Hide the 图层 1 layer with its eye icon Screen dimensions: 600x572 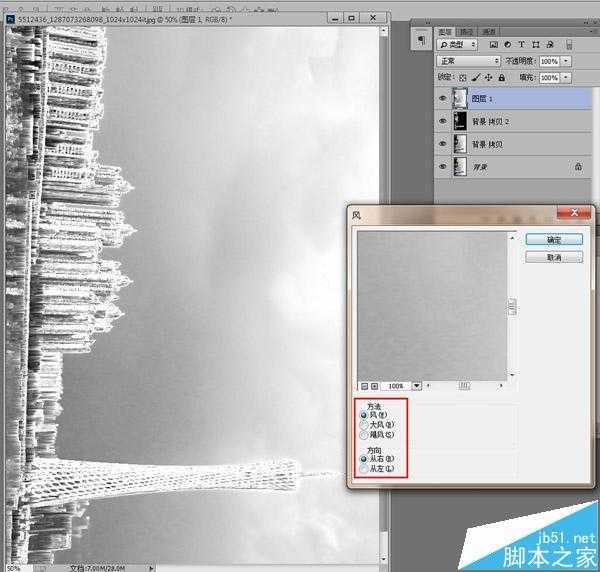coord(443,98)
